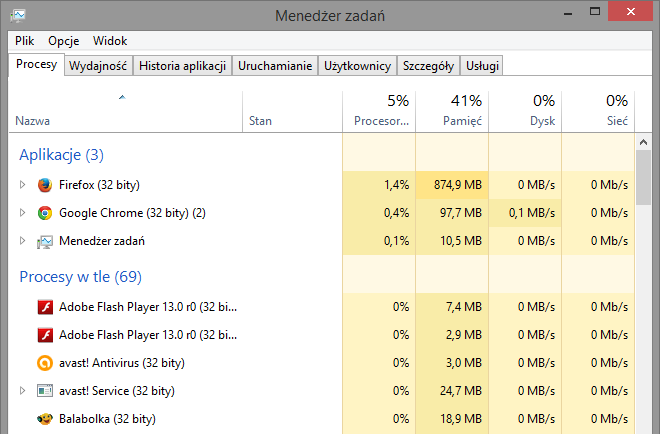Viewport: 660px width, 434px height.
Task: Click the first Adobe Flash Player icon
Action: click(44, 307)
